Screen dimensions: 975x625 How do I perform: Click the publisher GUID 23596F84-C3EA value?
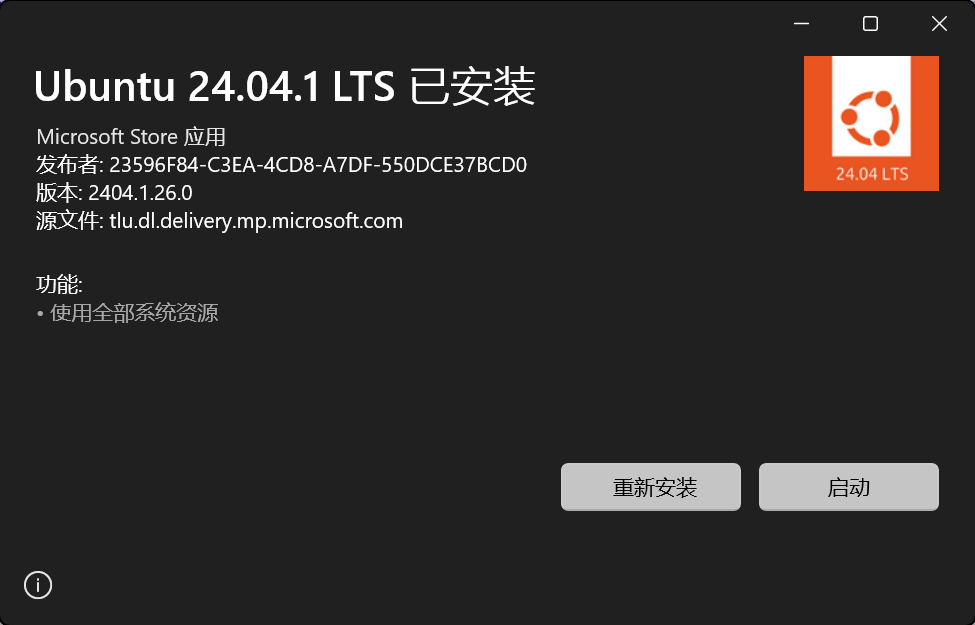tap(318, 165)
